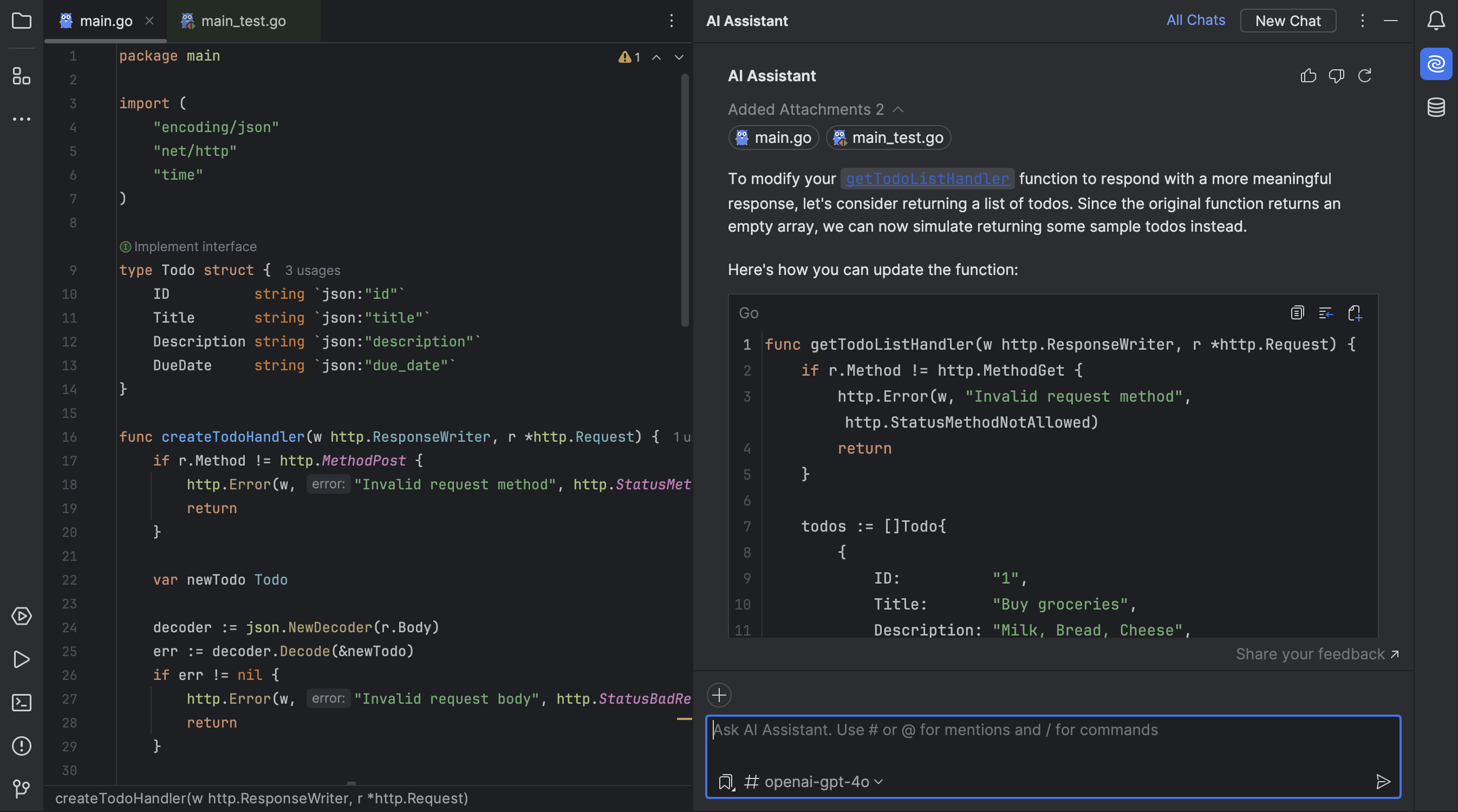
Task: Collapse the Added Attachments section
Action: [898, 110]
